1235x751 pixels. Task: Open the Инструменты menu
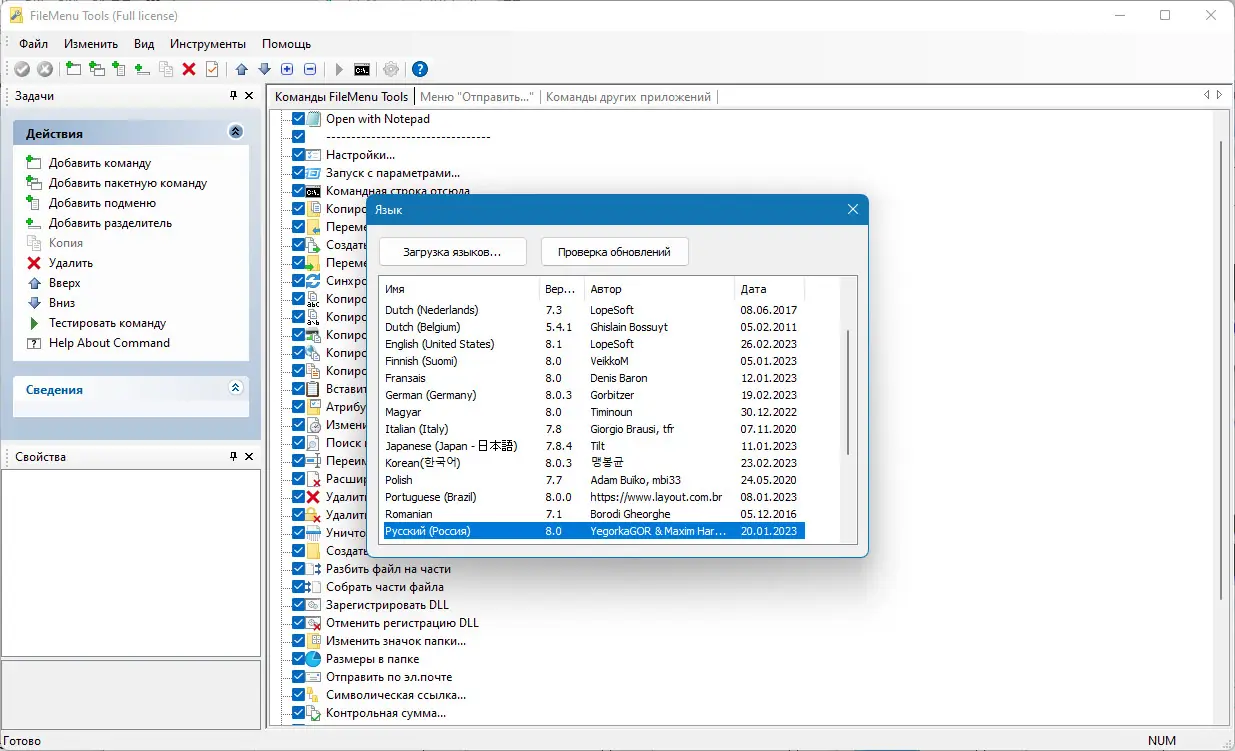[x=208, y=44]
